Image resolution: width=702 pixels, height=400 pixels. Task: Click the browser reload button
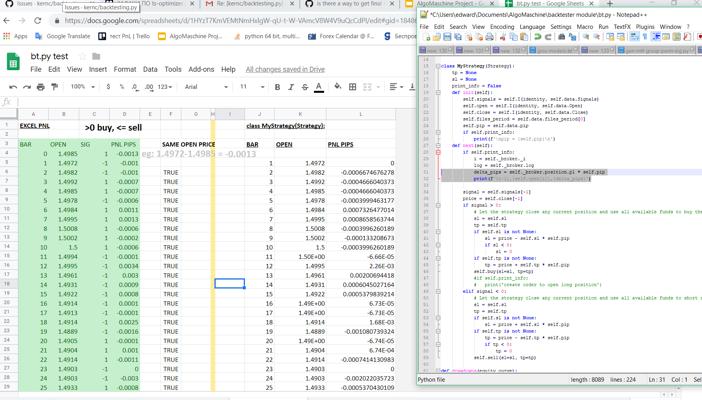pos(38,21)
